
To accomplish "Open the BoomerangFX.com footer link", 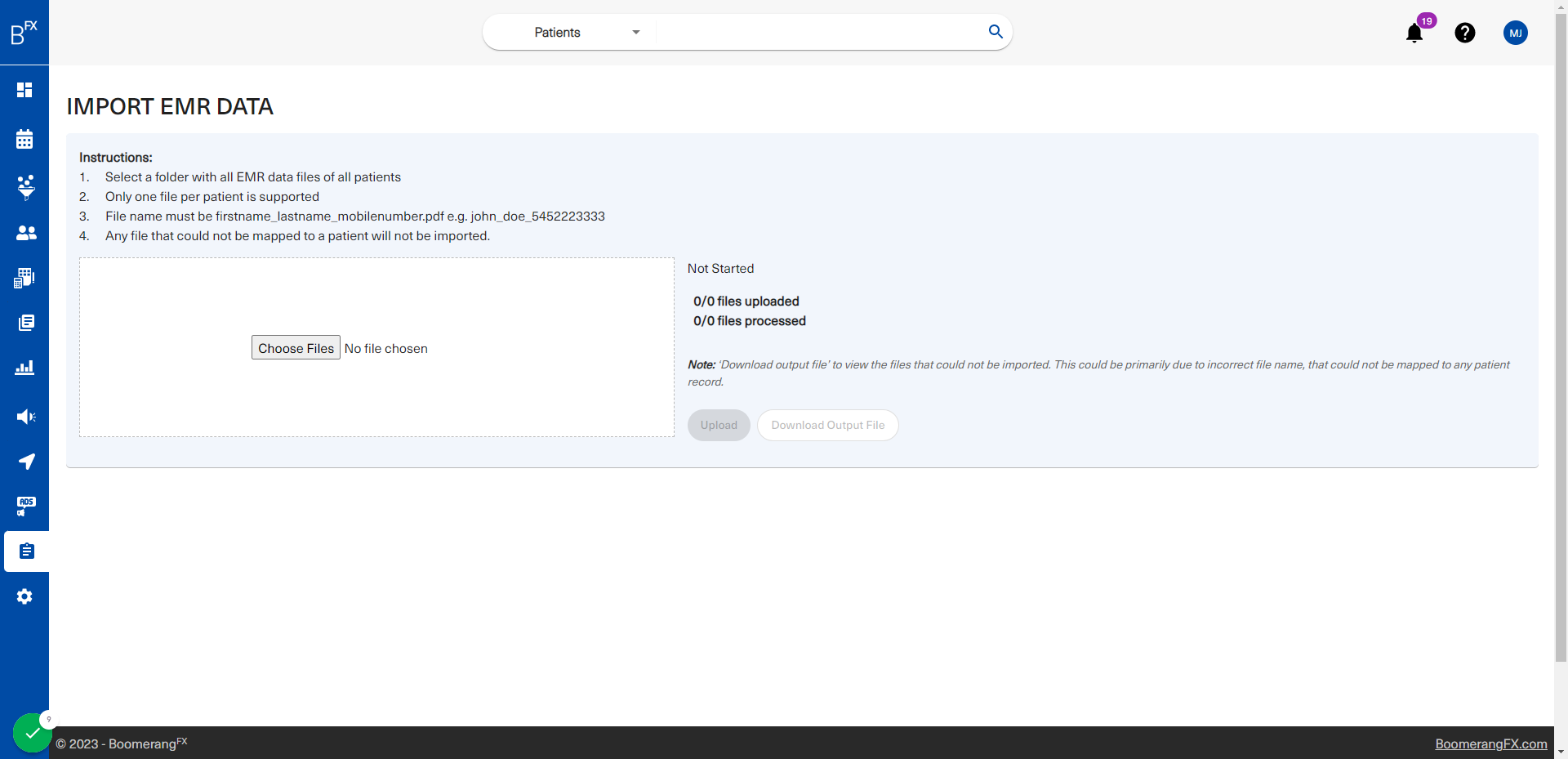I will click(x=1491, y=743).
